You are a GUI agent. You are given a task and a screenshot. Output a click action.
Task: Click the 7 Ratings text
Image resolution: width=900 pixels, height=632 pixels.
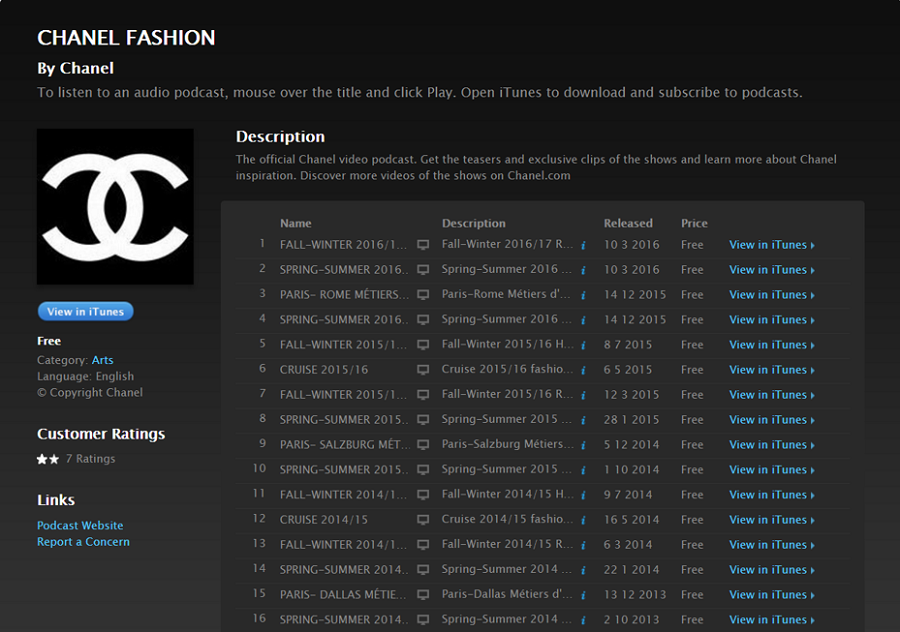(x=90, y=459)
